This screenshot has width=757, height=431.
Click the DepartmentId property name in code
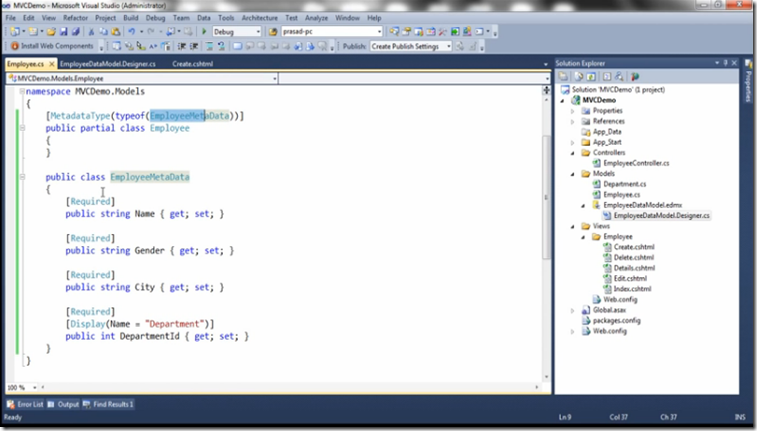click(x=150, y=336)
